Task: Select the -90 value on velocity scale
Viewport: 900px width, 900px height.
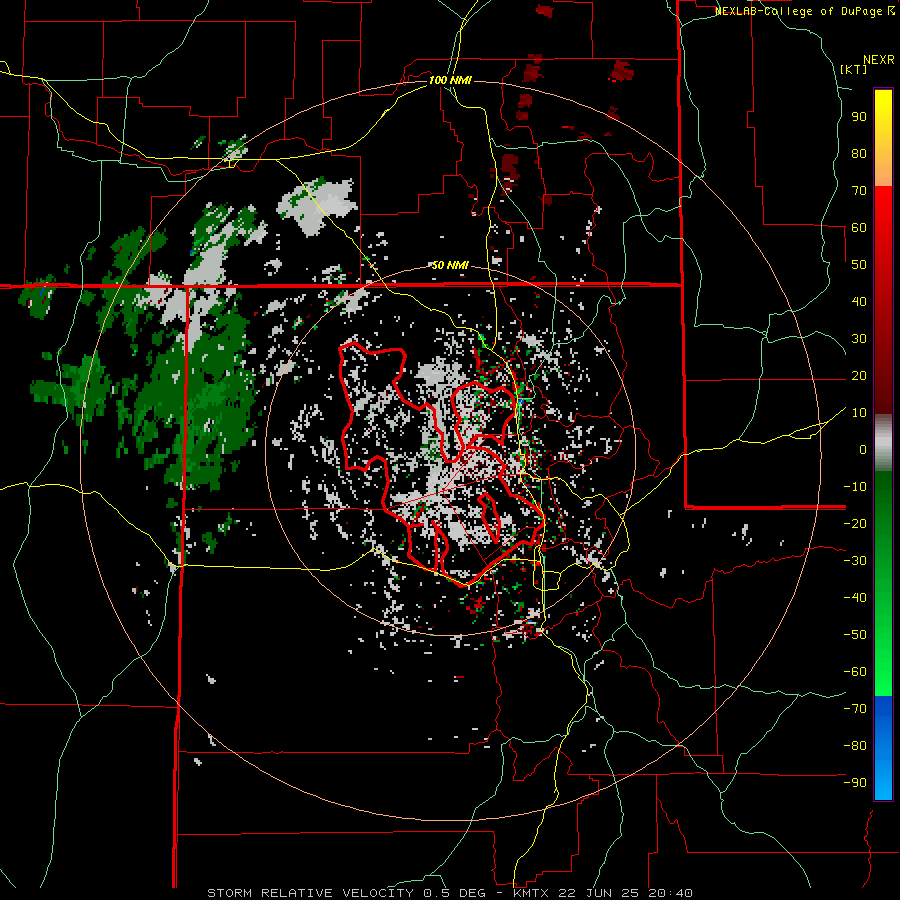Action: pyautogui.click(x=855, y=783)
